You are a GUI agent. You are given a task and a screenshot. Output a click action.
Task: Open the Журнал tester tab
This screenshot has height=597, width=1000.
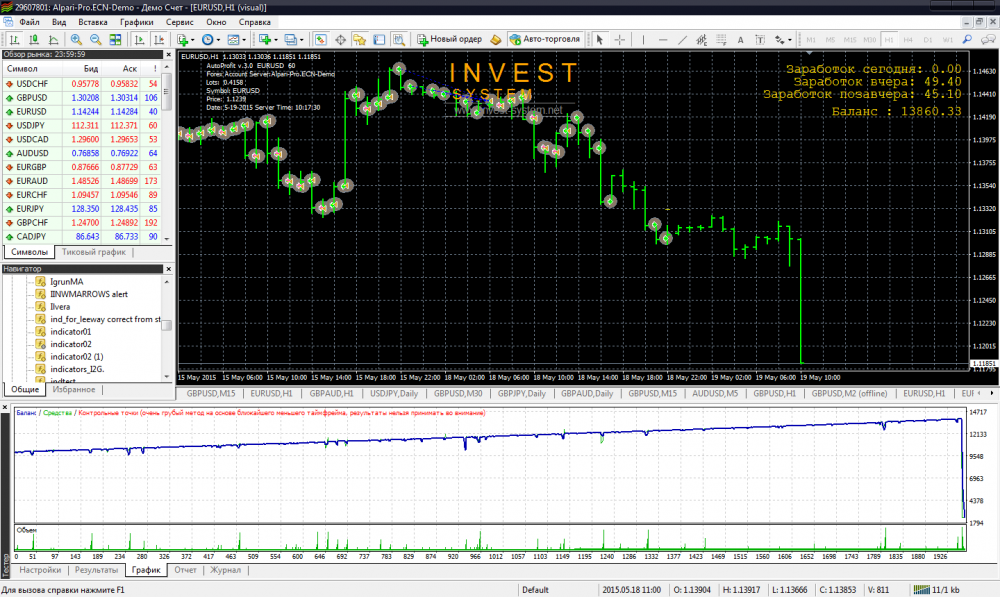[225, 570]
